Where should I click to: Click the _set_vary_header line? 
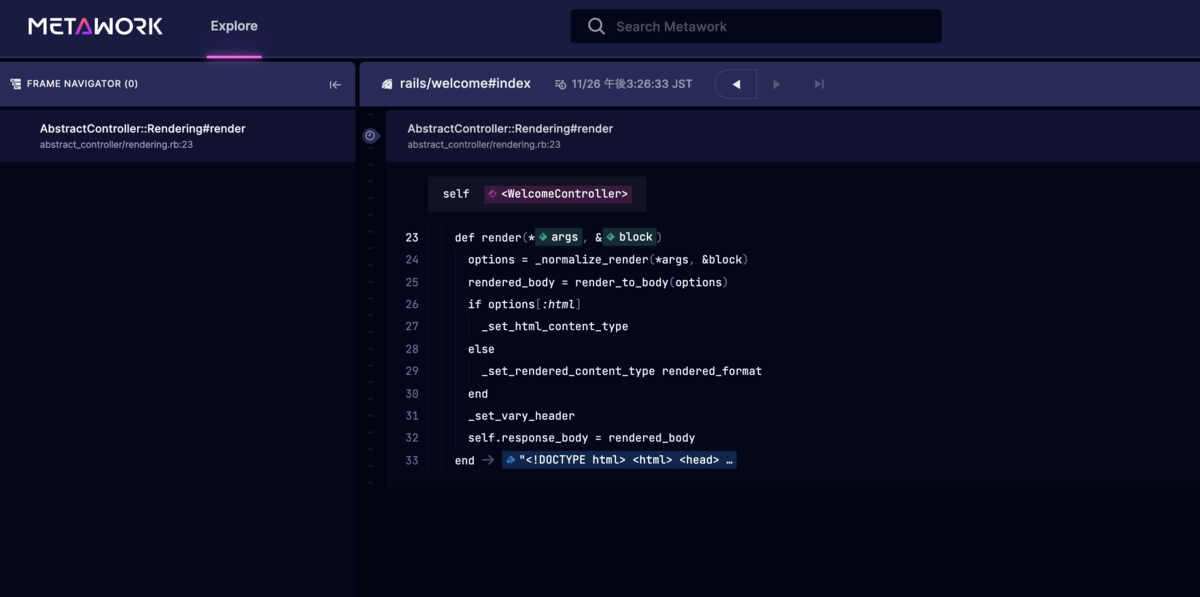click(521, 416)
